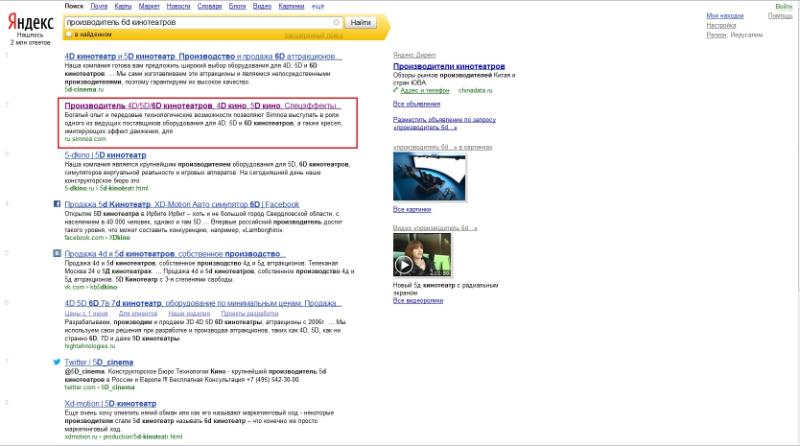The image size is (800, 446).
Task: Open the Мои находки link
Action: [725, 16]
